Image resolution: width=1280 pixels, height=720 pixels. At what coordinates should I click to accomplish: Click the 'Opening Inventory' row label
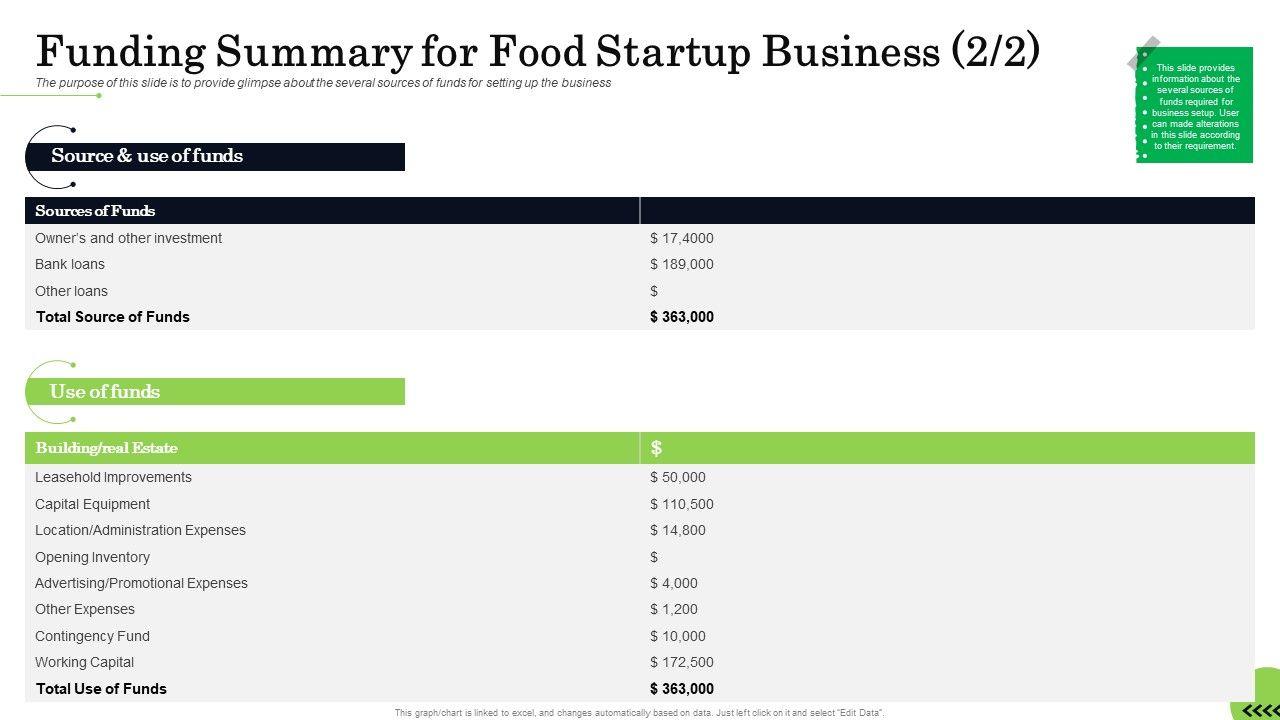(x=92, y=557)
